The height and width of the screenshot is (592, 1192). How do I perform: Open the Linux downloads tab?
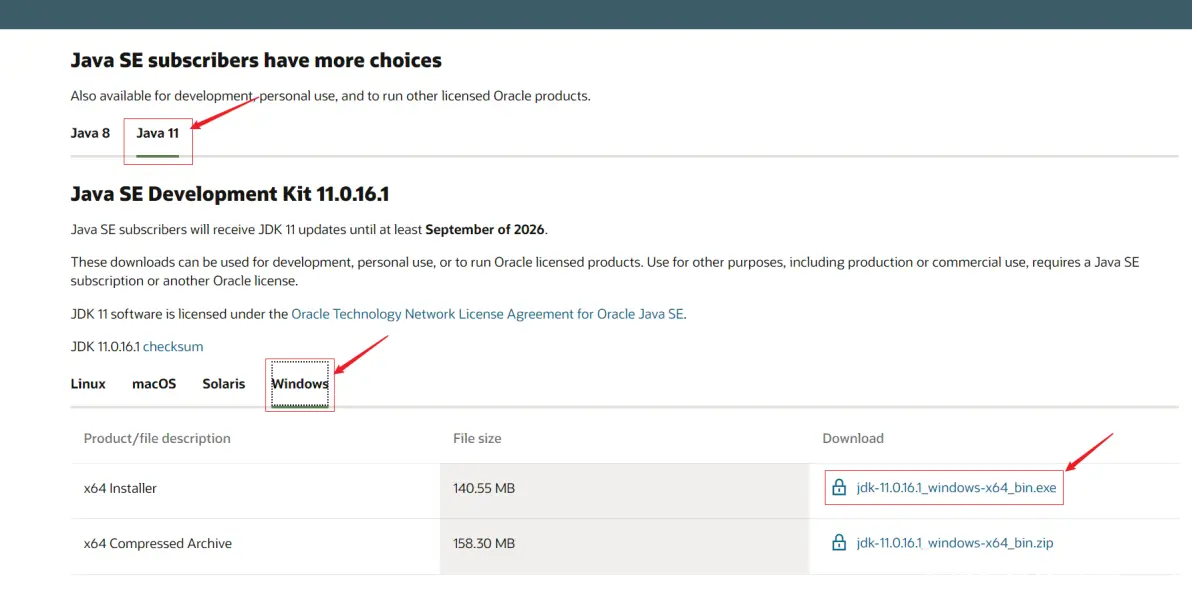[x=88, y=384]
